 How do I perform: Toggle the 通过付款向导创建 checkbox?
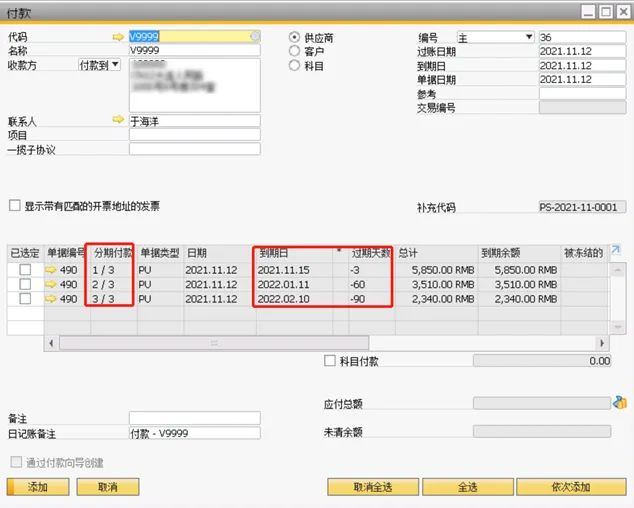tap(16, 462)
